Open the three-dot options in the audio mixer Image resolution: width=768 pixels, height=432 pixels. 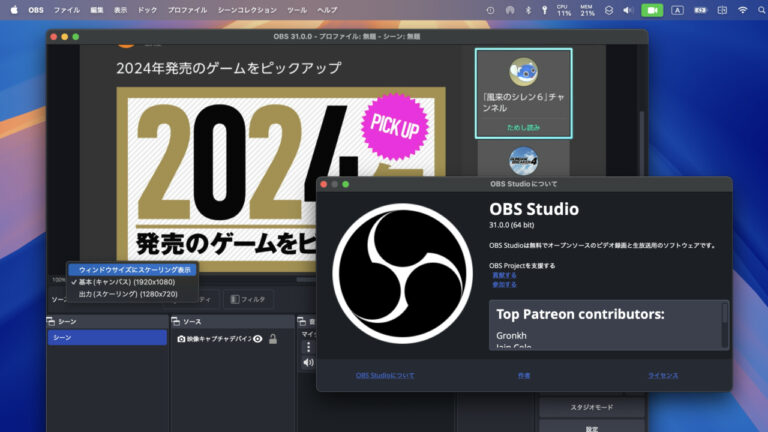tap(308, 347)
